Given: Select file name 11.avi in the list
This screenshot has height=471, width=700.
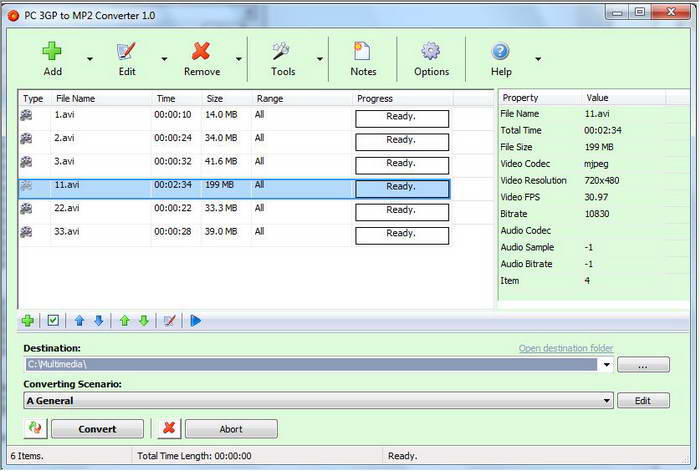Looking at the screenshot, I should (67, 184).
